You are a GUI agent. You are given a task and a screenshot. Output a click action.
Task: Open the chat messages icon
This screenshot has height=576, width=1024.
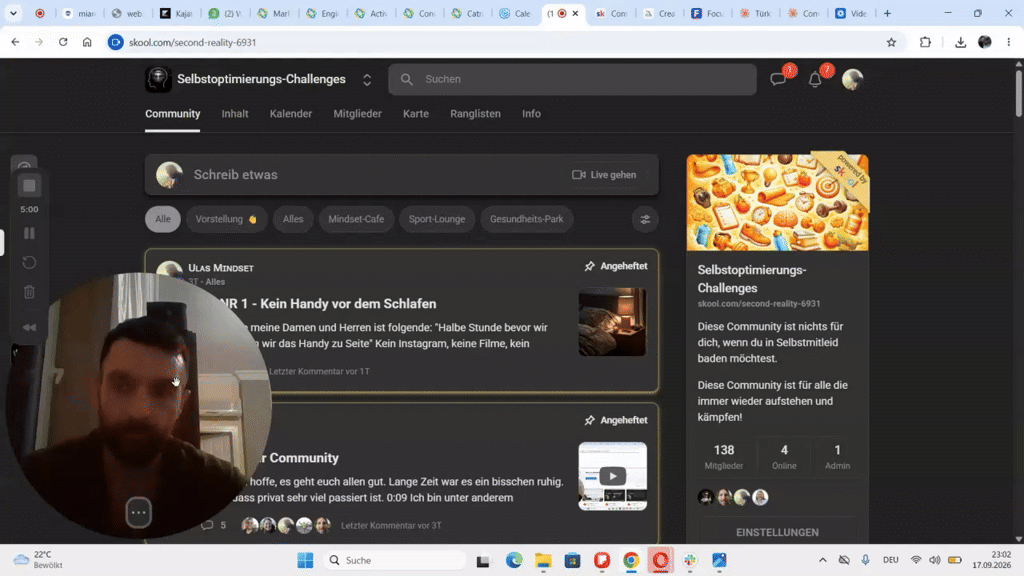[x=778, y=80]
